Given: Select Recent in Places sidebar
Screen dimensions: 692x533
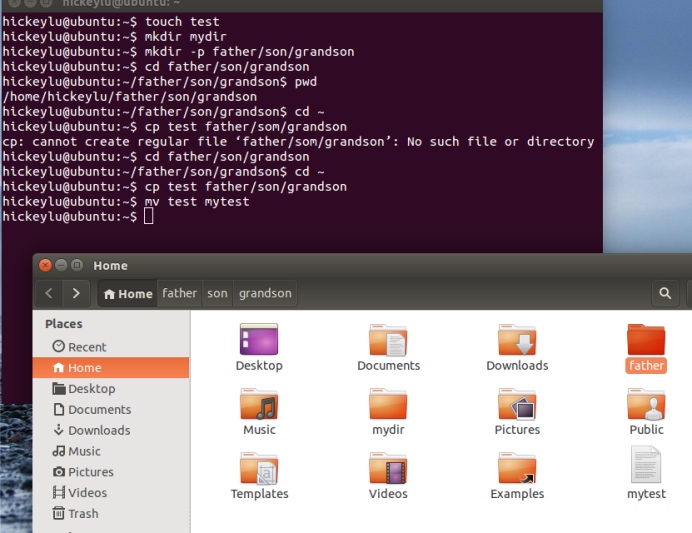Looking at the screenshot, I should [87, 347].
